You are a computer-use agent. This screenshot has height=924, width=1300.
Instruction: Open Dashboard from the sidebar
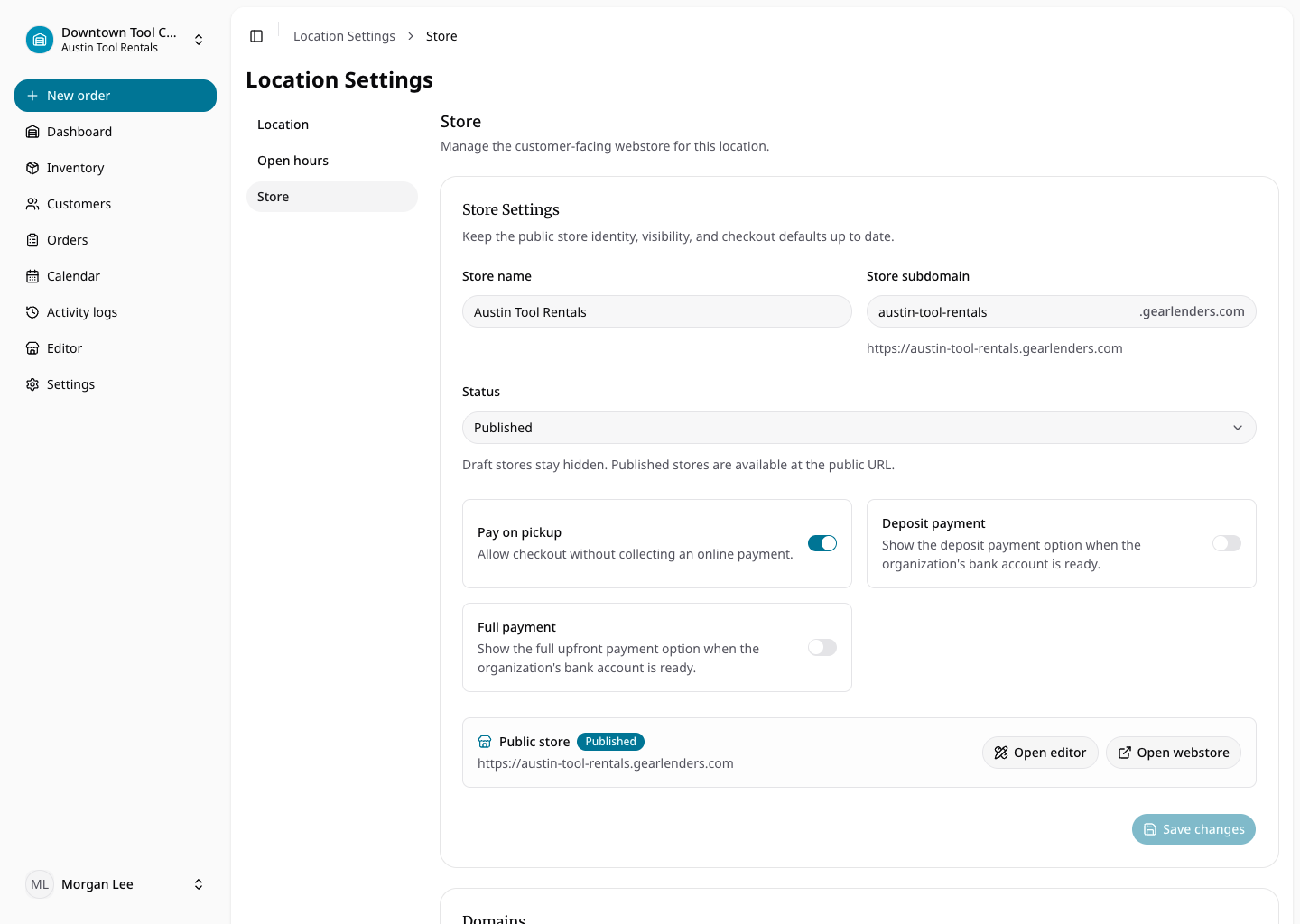point(116,132)
